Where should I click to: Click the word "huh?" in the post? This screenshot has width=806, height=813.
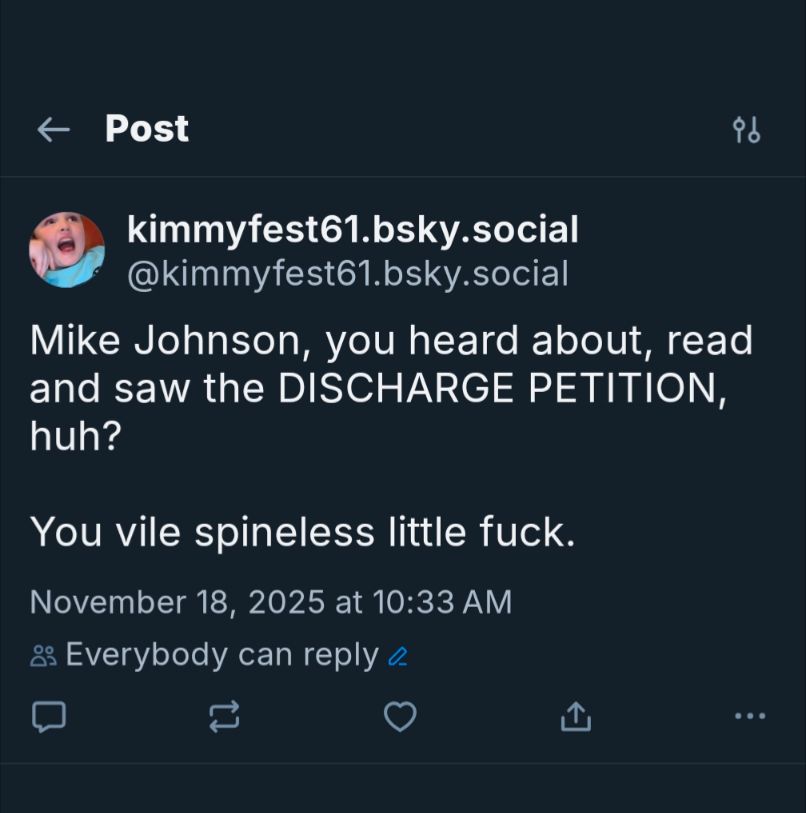click(x=75, y=437)
